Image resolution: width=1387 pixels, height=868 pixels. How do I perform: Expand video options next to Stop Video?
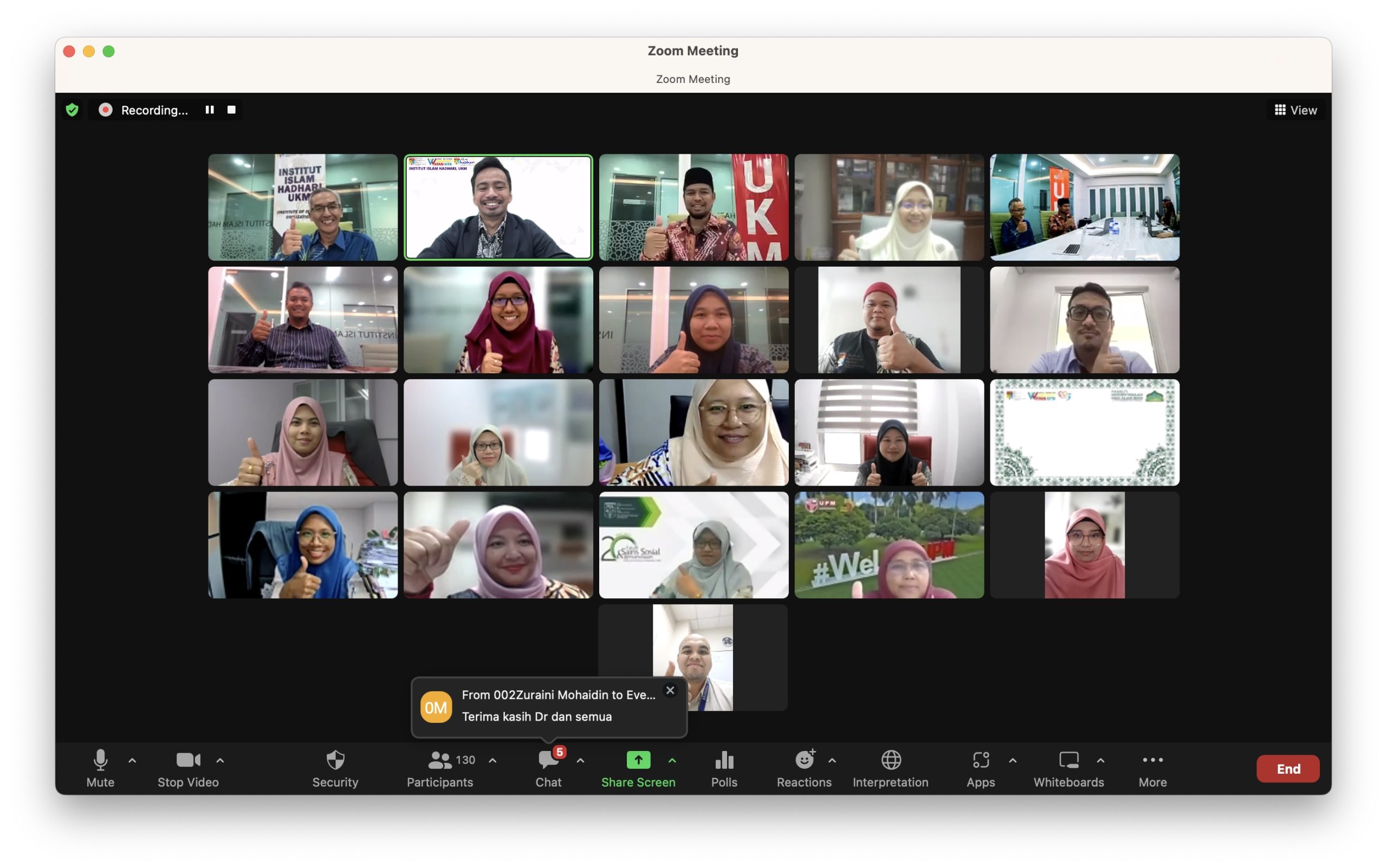click(220, 760)
